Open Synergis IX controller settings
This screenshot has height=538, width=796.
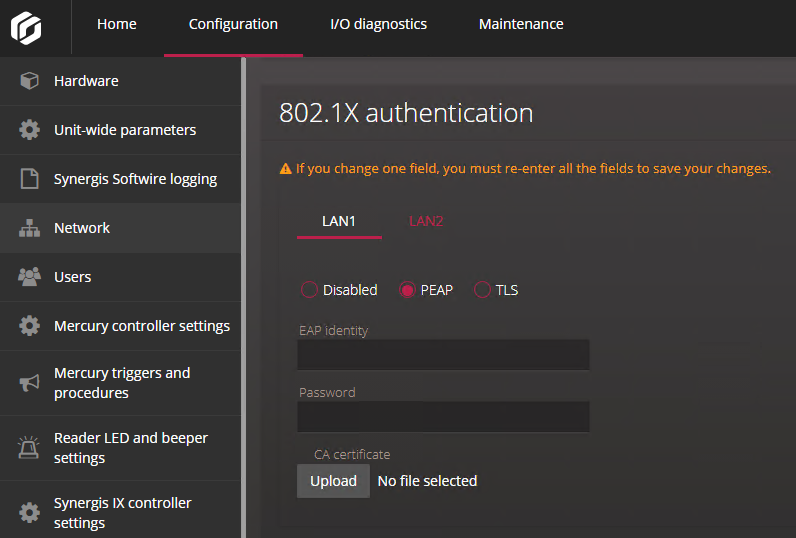point(121,510)
